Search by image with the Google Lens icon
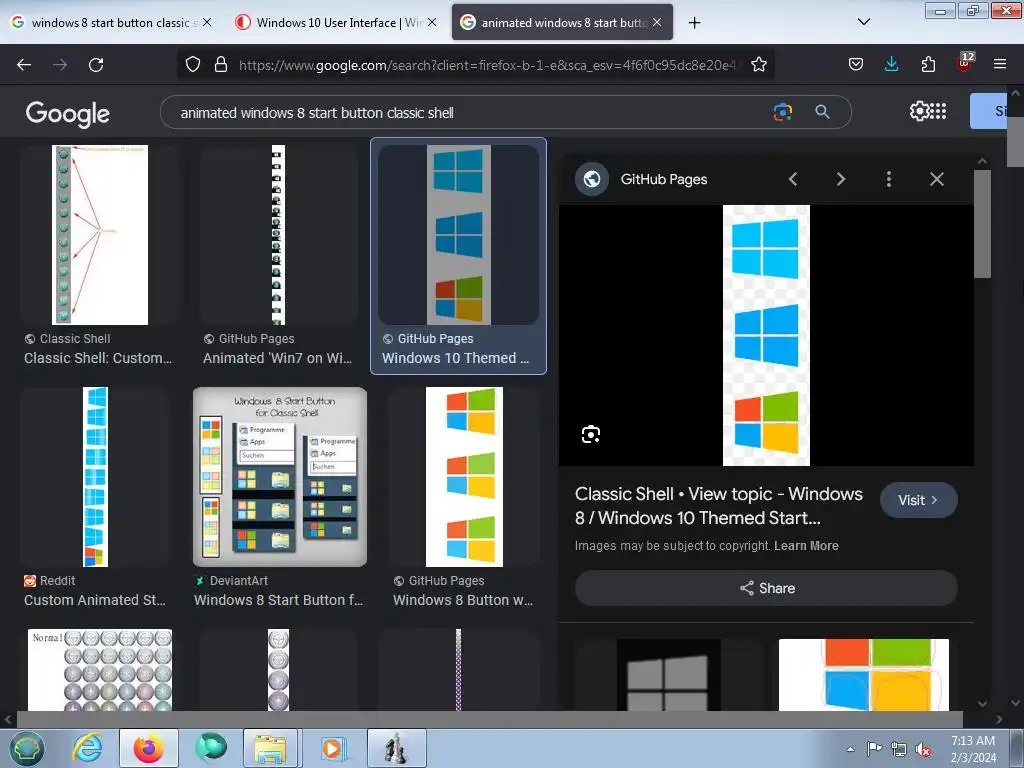This screenshot has width=1024, height=768. click(x=782, y=112)
